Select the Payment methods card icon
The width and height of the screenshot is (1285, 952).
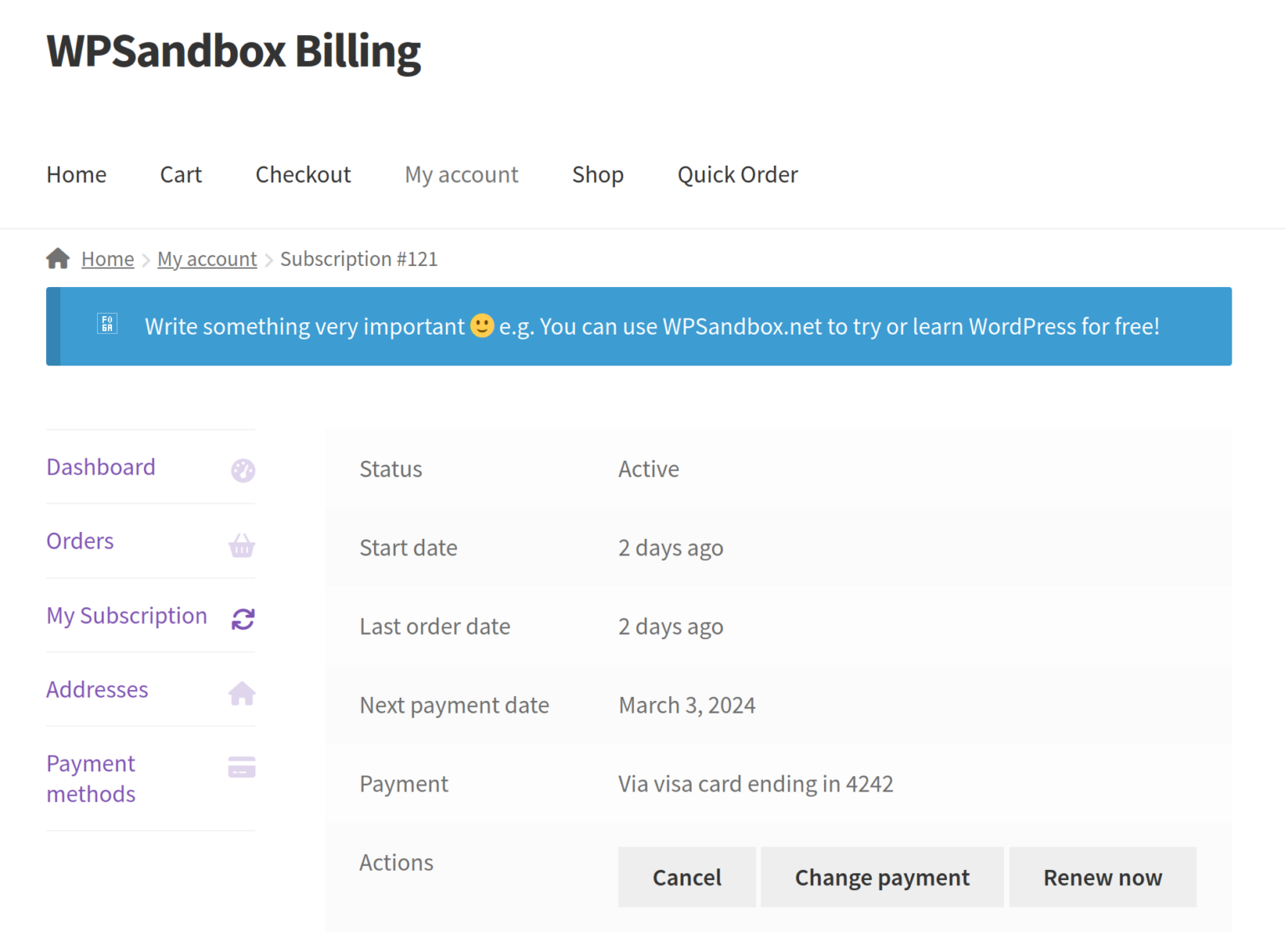(x=241, y=766)
